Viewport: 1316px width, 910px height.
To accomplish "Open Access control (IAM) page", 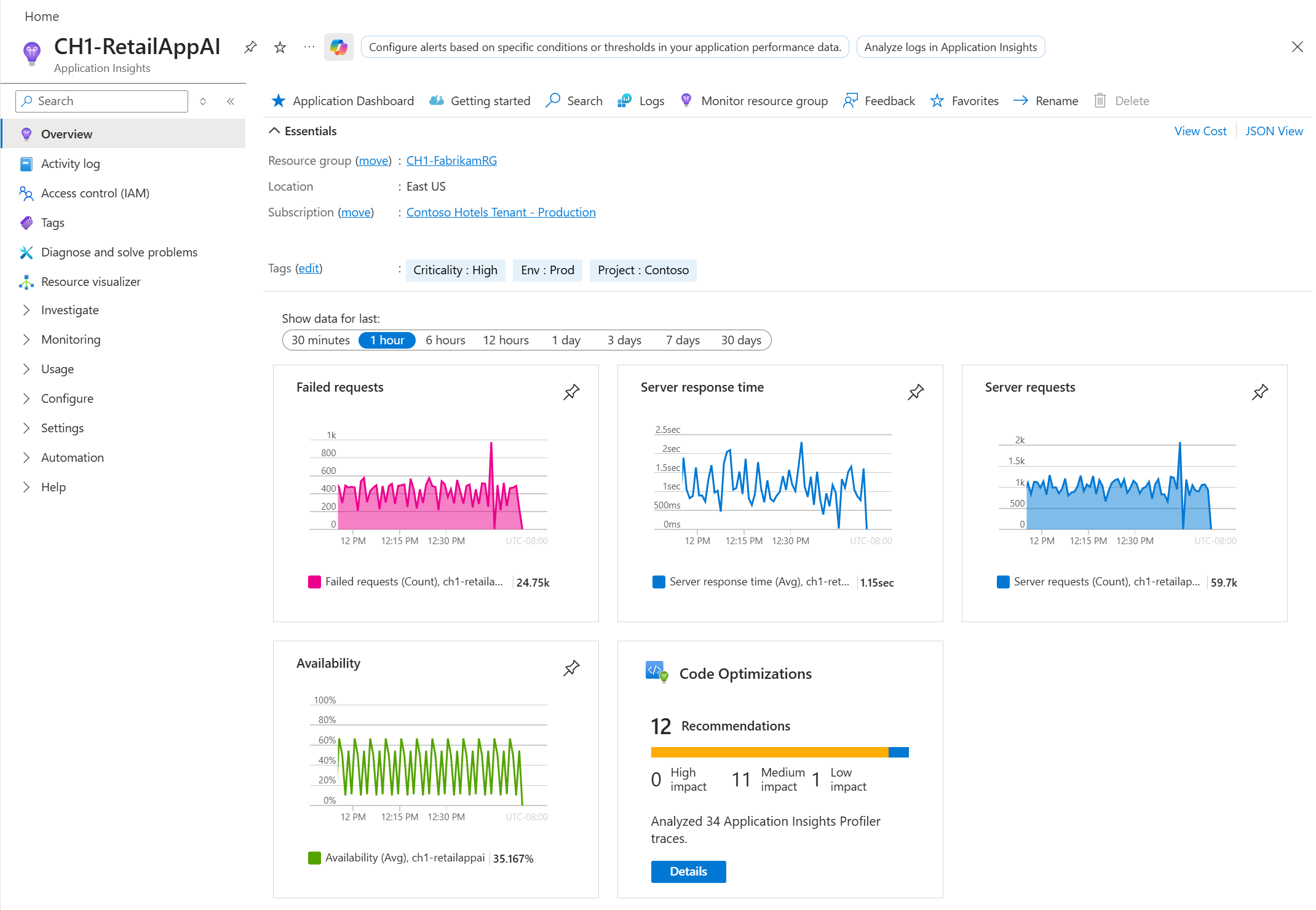I will pos(95,193).
